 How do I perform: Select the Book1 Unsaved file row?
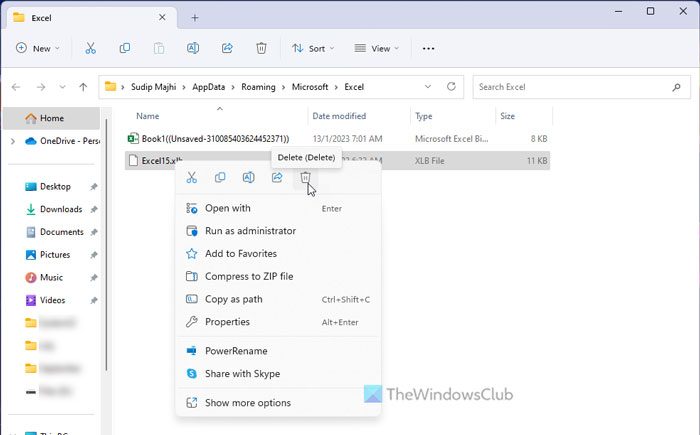338,138
